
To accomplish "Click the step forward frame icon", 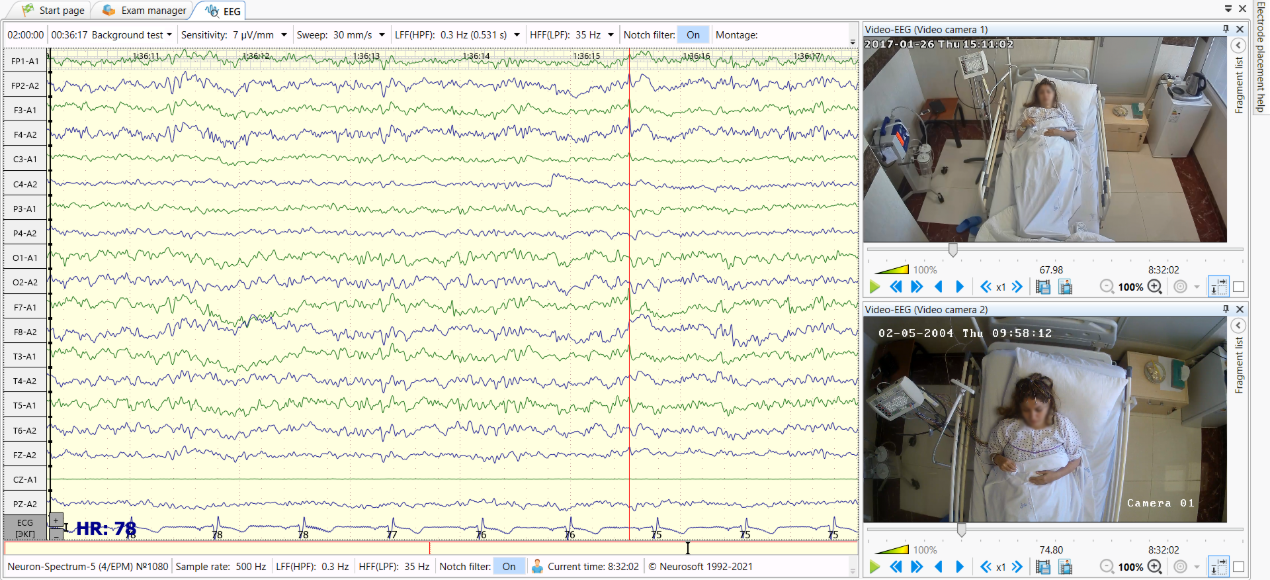I will click(x=960, y=287).
